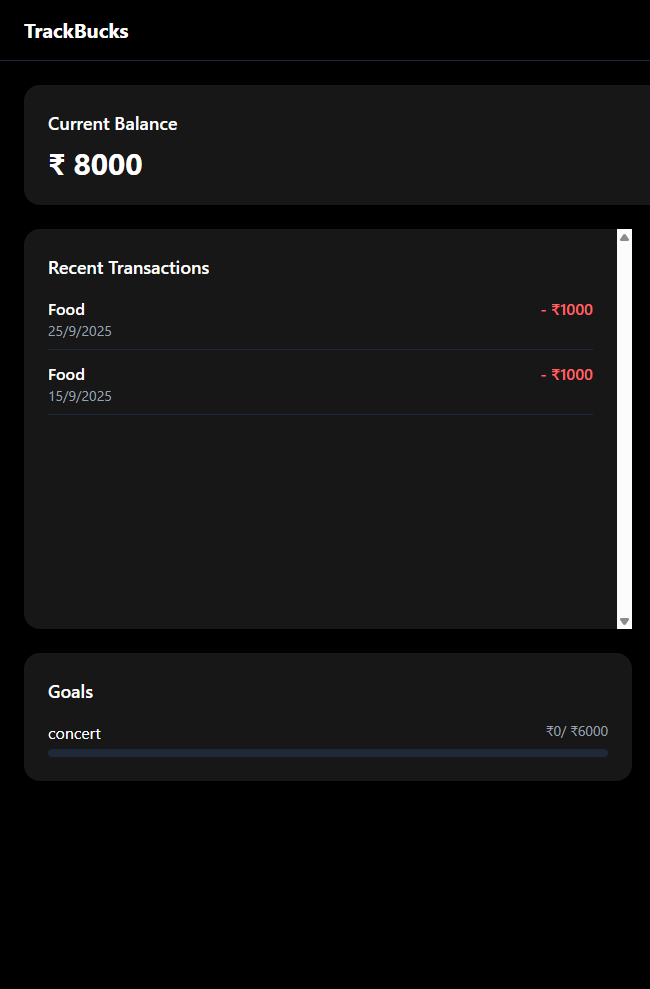Click the TrackBucks logo
The height and width of the screenshot is (989, 650).
(76, 31)
